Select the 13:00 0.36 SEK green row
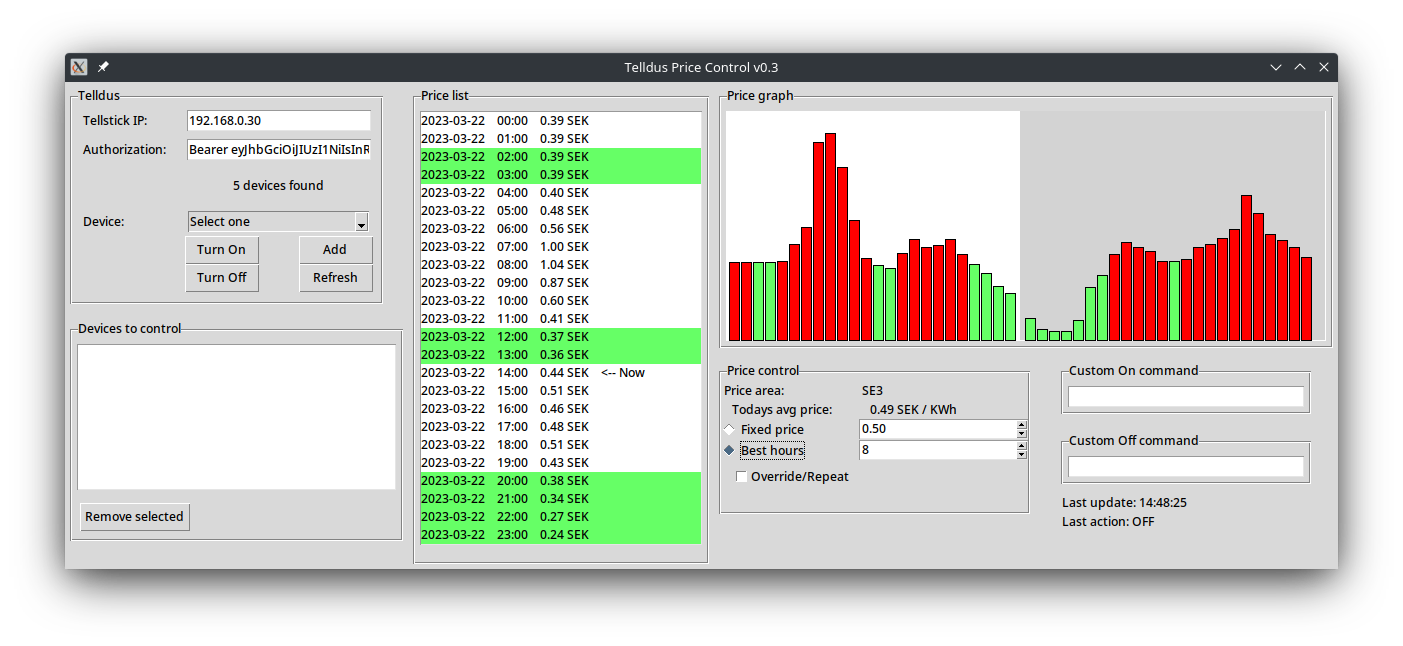Image resolution: width=1403 pixels, height=646 pixels. 561,354
